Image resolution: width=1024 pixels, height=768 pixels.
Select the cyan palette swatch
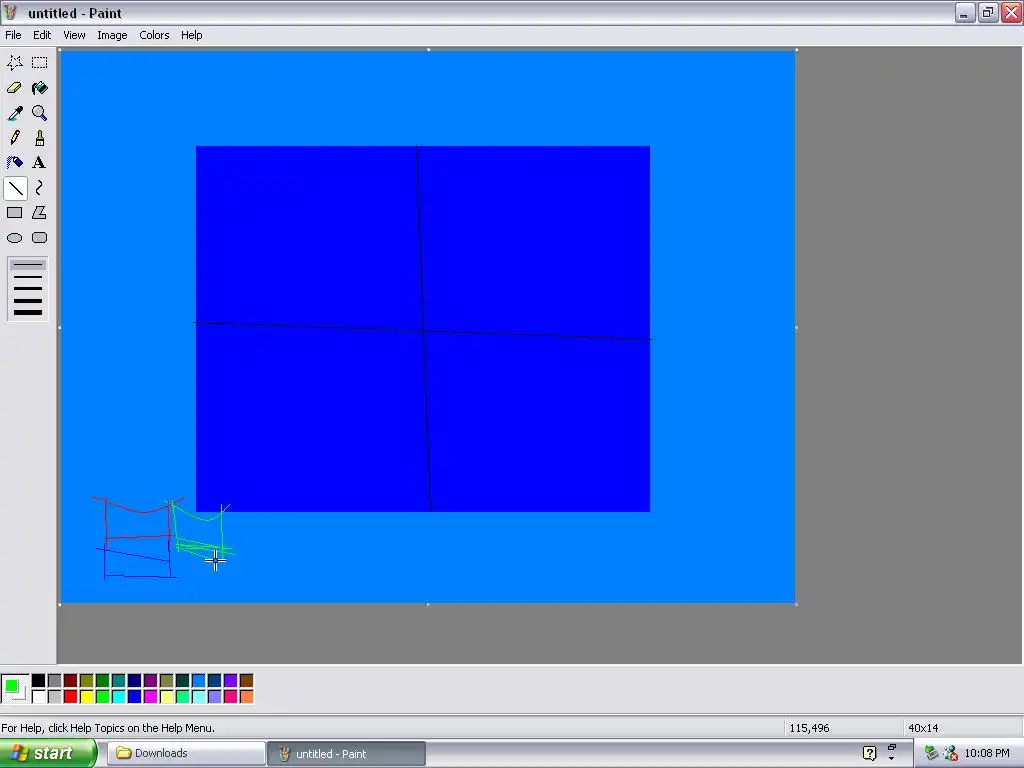(x=118, y=697)
